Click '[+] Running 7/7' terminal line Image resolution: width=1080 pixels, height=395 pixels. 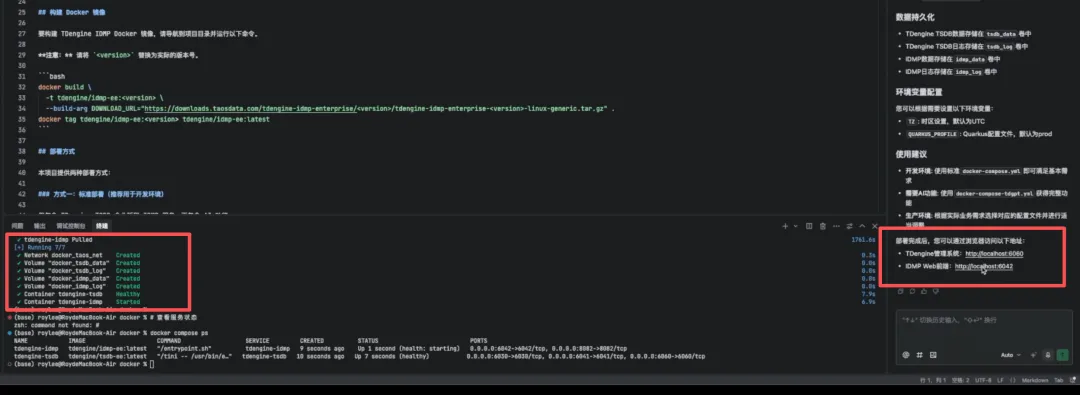39,247
